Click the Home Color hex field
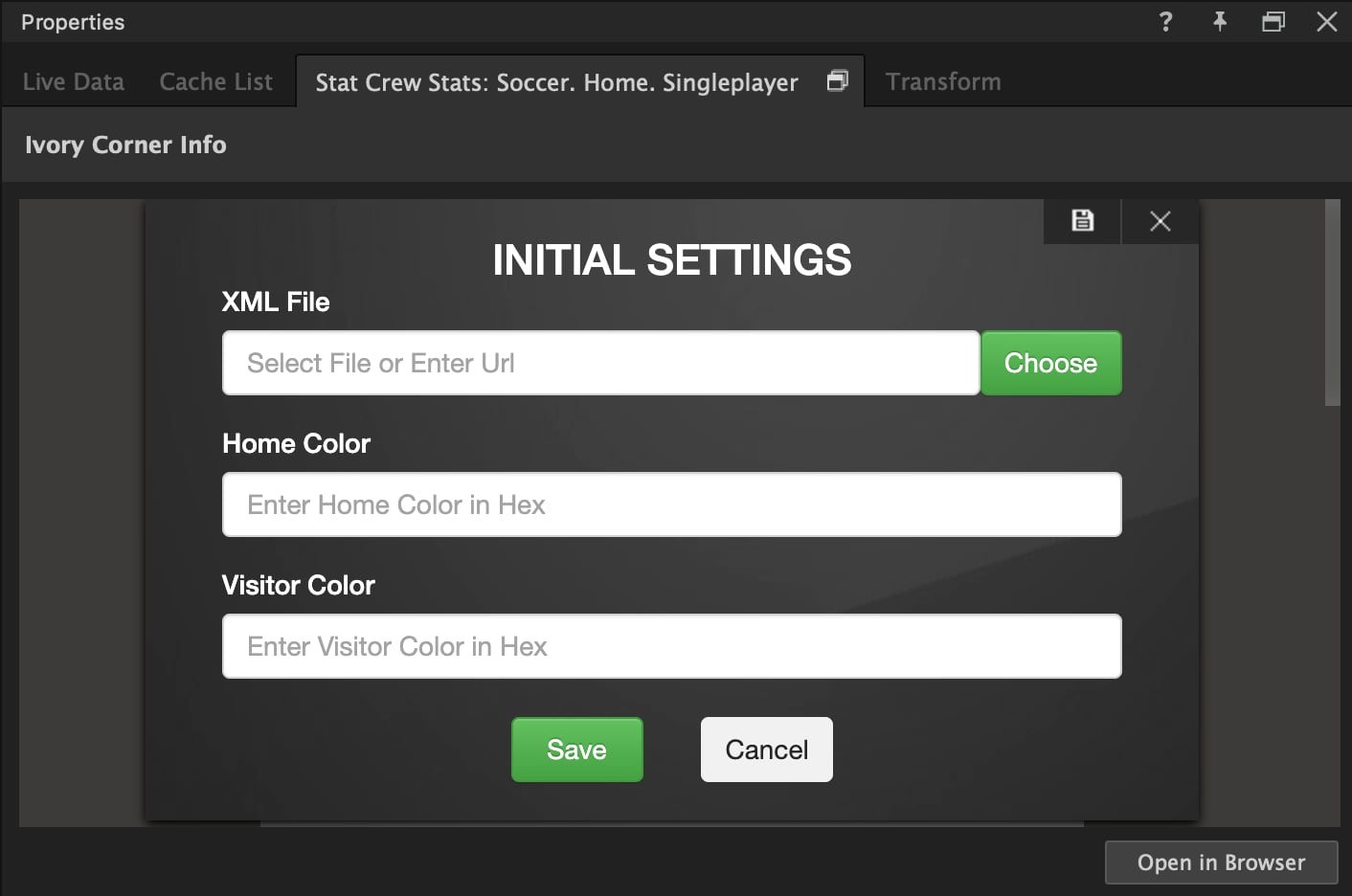The width and height of the screenshot is (1352, 896). (672, 504)
